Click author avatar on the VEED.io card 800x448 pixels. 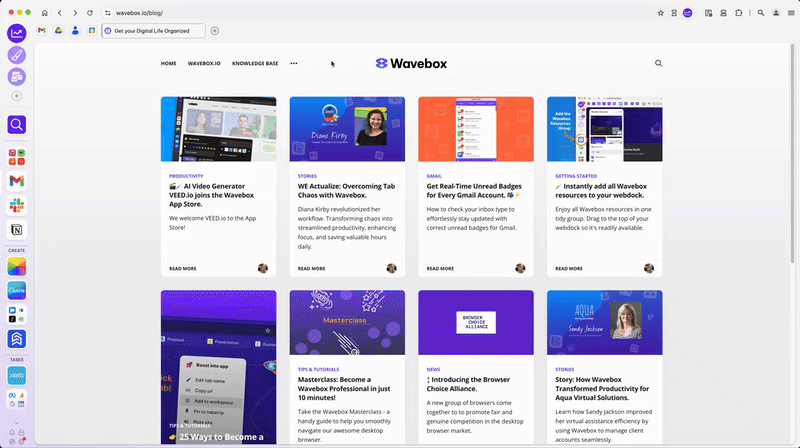263,268
